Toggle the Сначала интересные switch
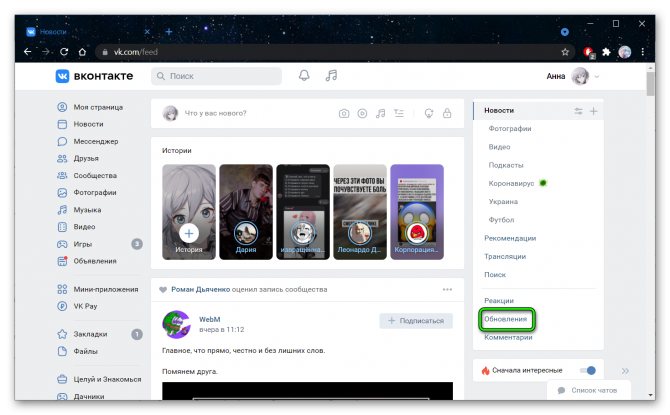This screenshot has height=415, width=670. (x=588, y=370)
